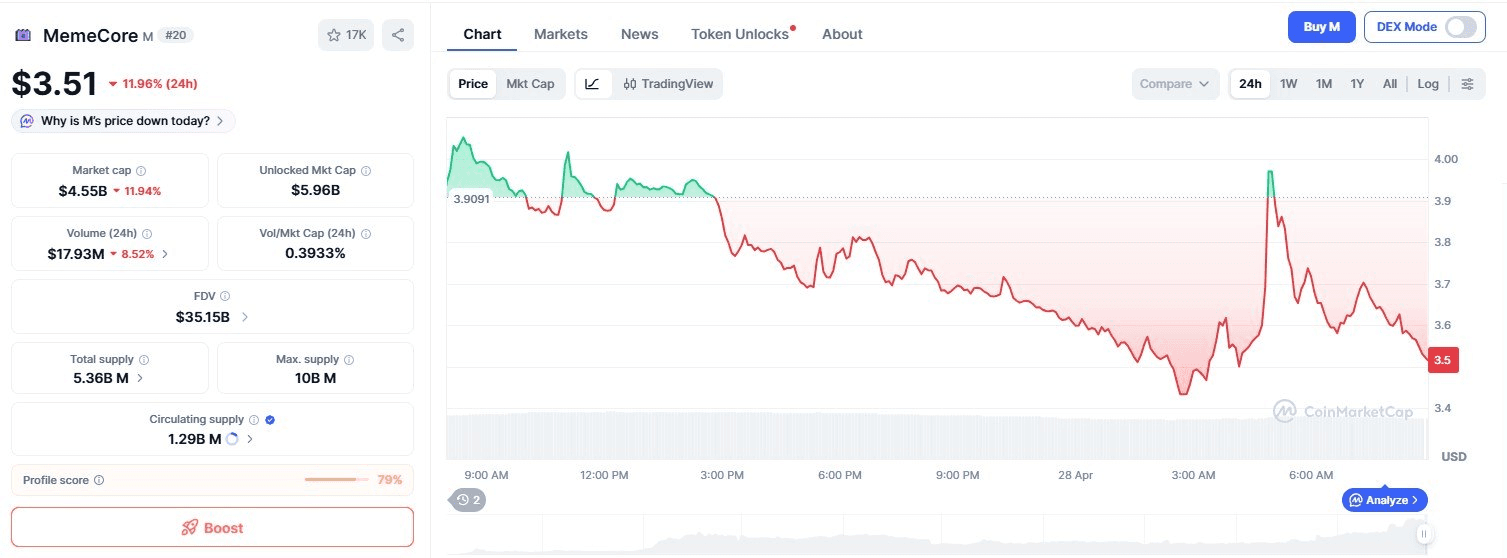Open the Compare dropdown
1507x558 pixels.
click(x=1175, y=84)
